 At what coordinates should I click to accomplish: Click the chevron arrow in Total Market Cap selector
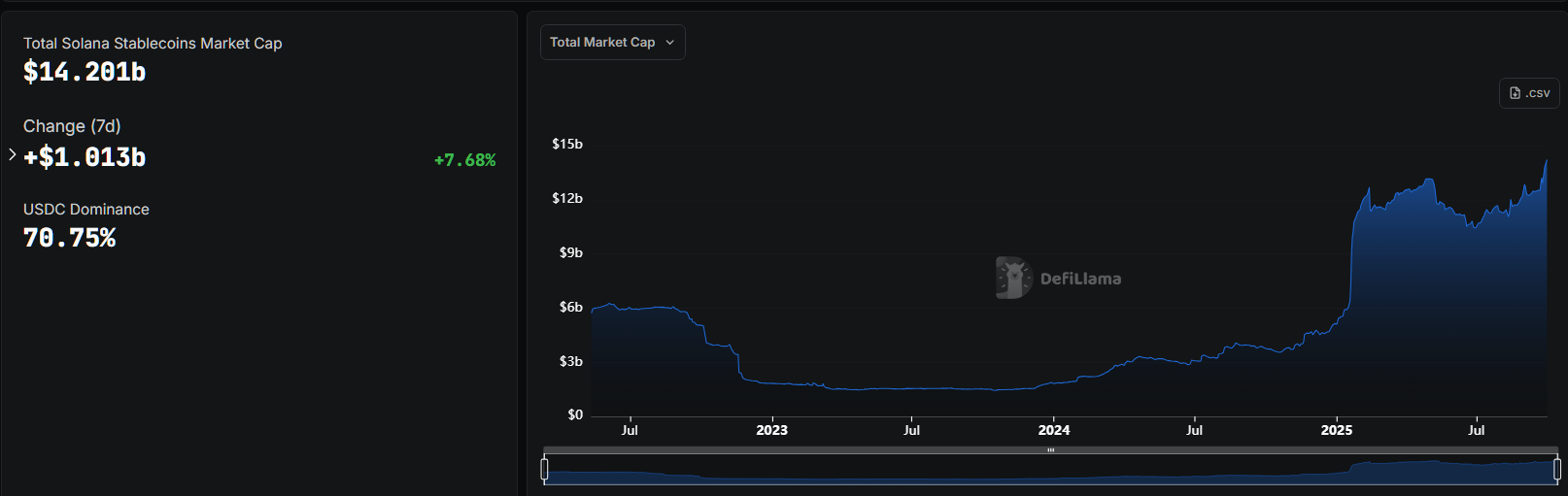(669, 43)
